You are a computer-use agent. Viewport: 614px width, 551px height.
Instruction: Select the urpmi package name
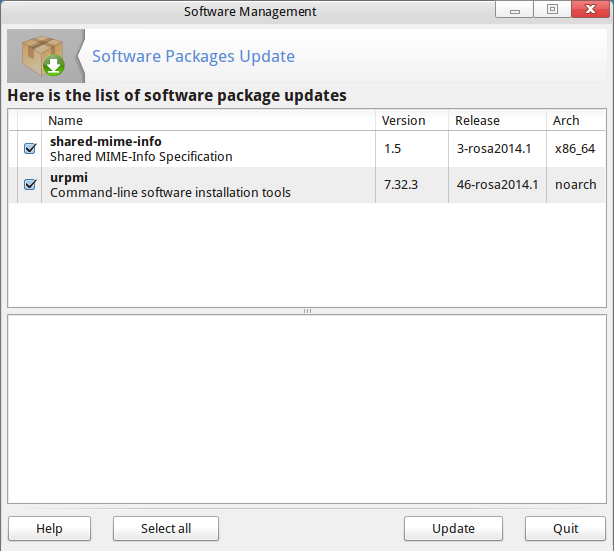point(69,177)
